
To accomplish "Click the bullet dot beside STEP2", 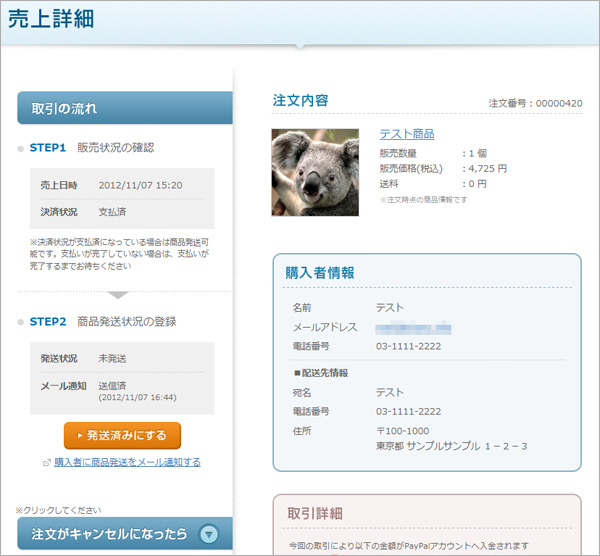I will pyautogui.click(x=20, y=322).
